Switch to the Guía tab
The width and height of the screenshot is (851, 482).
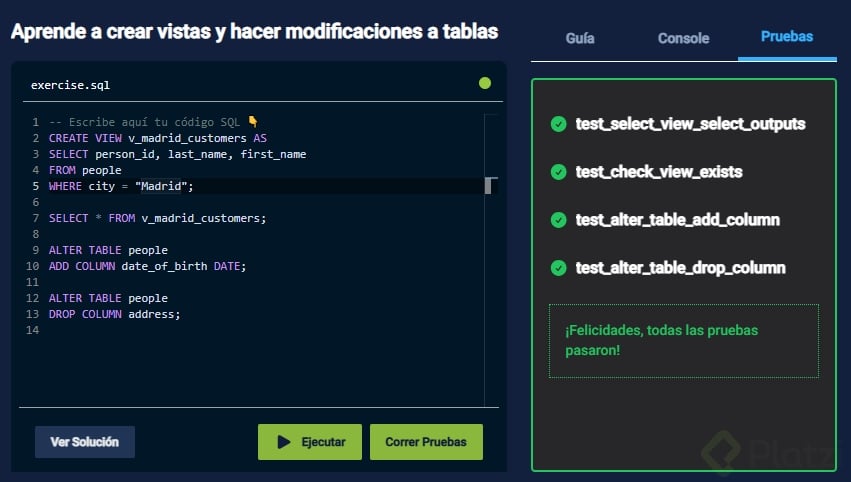pos(580,38)
